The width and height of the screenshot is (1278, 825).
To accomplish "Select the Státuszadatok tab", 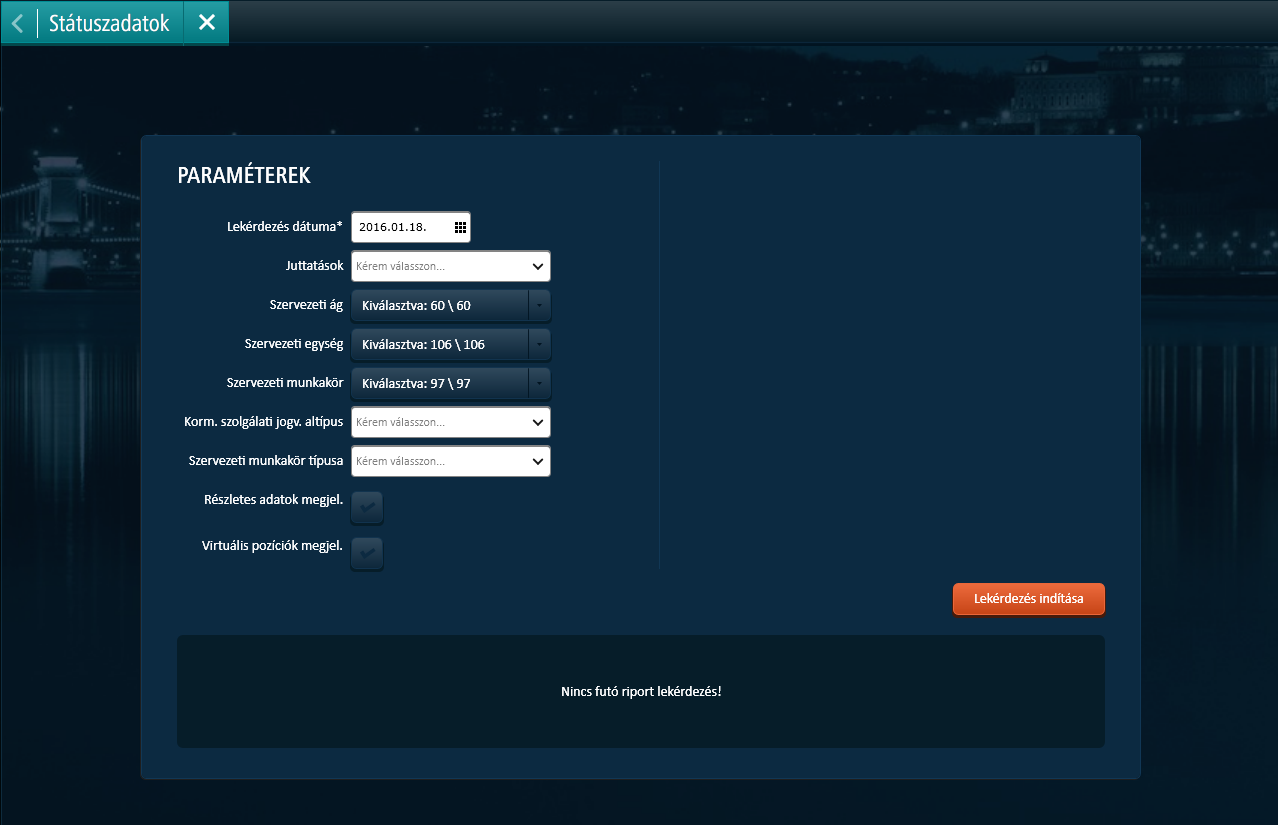I will click(109, 22).
